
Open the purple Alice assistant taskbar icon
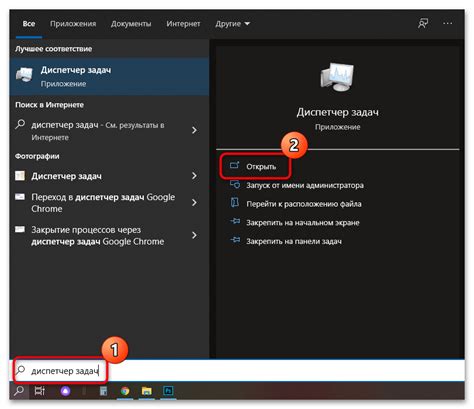coord(65,391)
